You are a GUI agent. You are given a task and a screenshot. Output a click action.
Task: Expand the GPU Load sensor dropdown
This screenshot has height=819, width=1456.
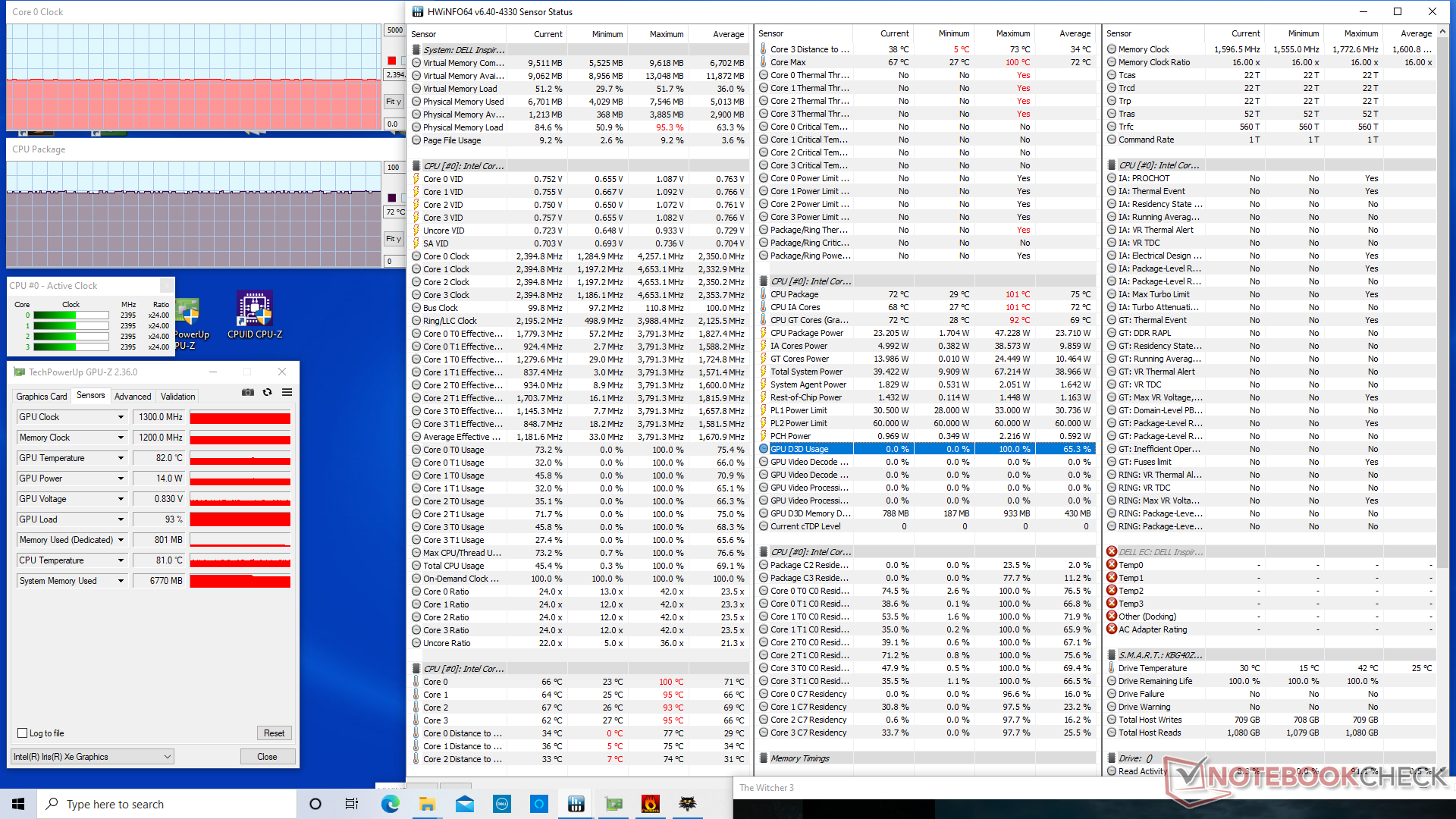(x=121, y=519)
